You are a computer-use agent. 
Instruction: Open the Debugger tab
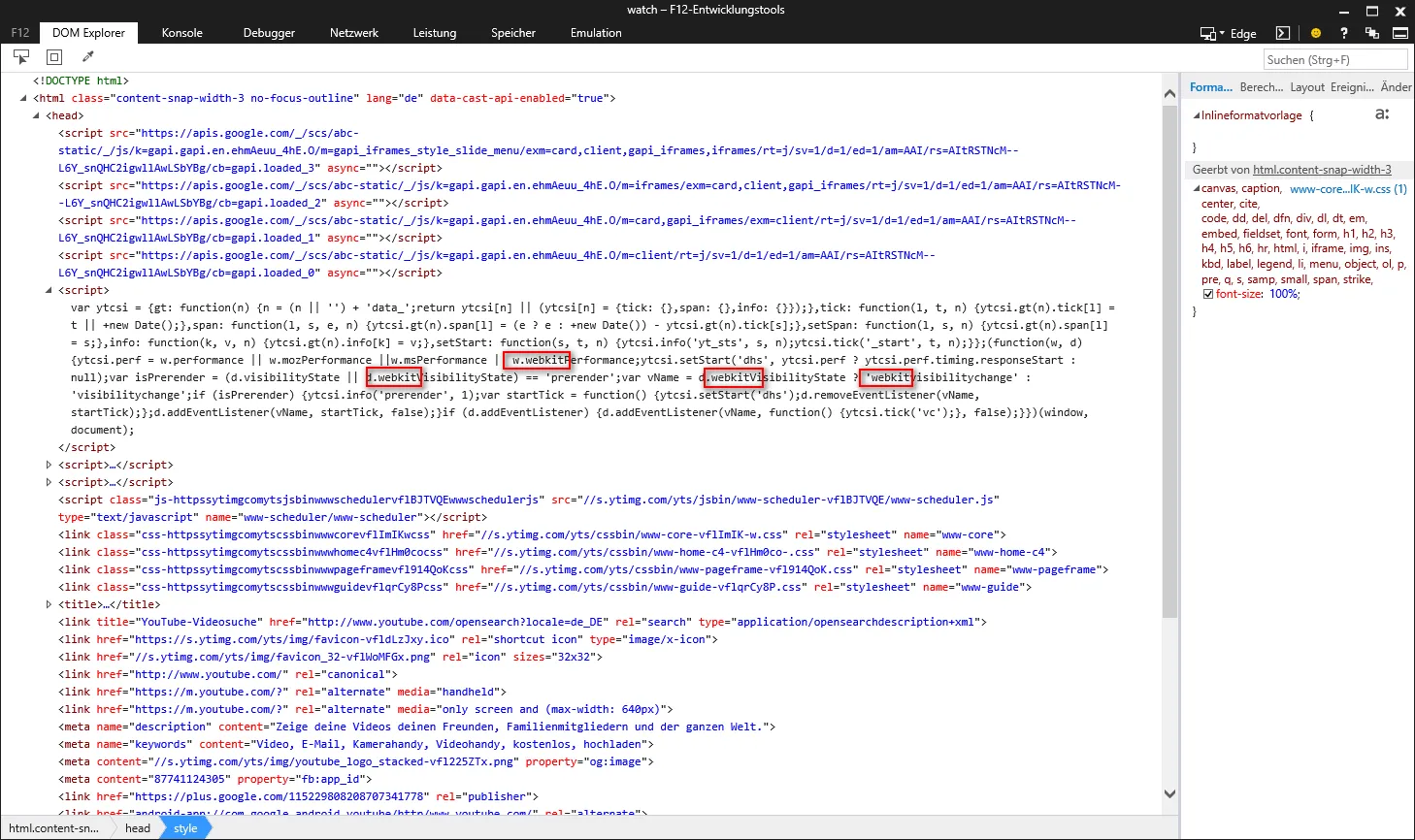[269, 33]
